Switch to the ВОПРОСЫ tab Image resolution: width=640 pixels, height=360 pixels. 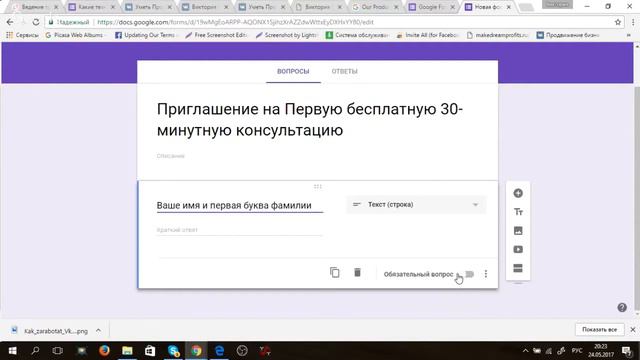click(293, 71)
